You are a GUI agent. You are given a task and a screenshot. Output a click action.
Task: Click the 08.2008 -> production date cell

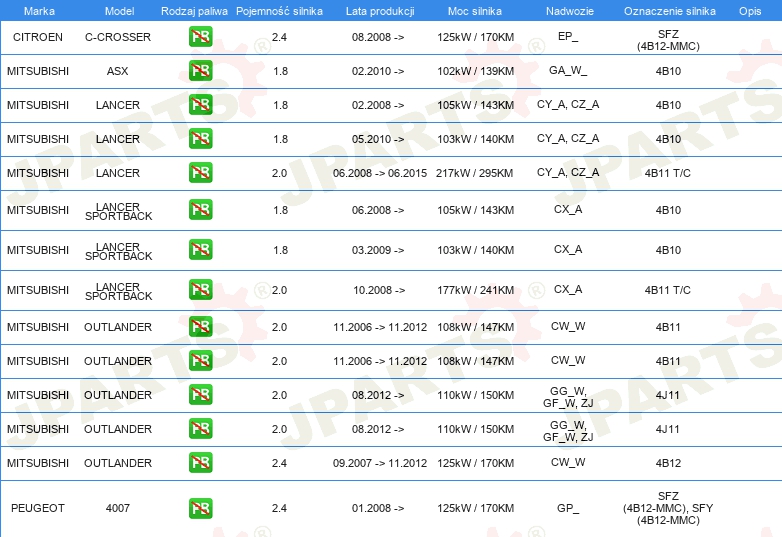[x=378, y=37]
